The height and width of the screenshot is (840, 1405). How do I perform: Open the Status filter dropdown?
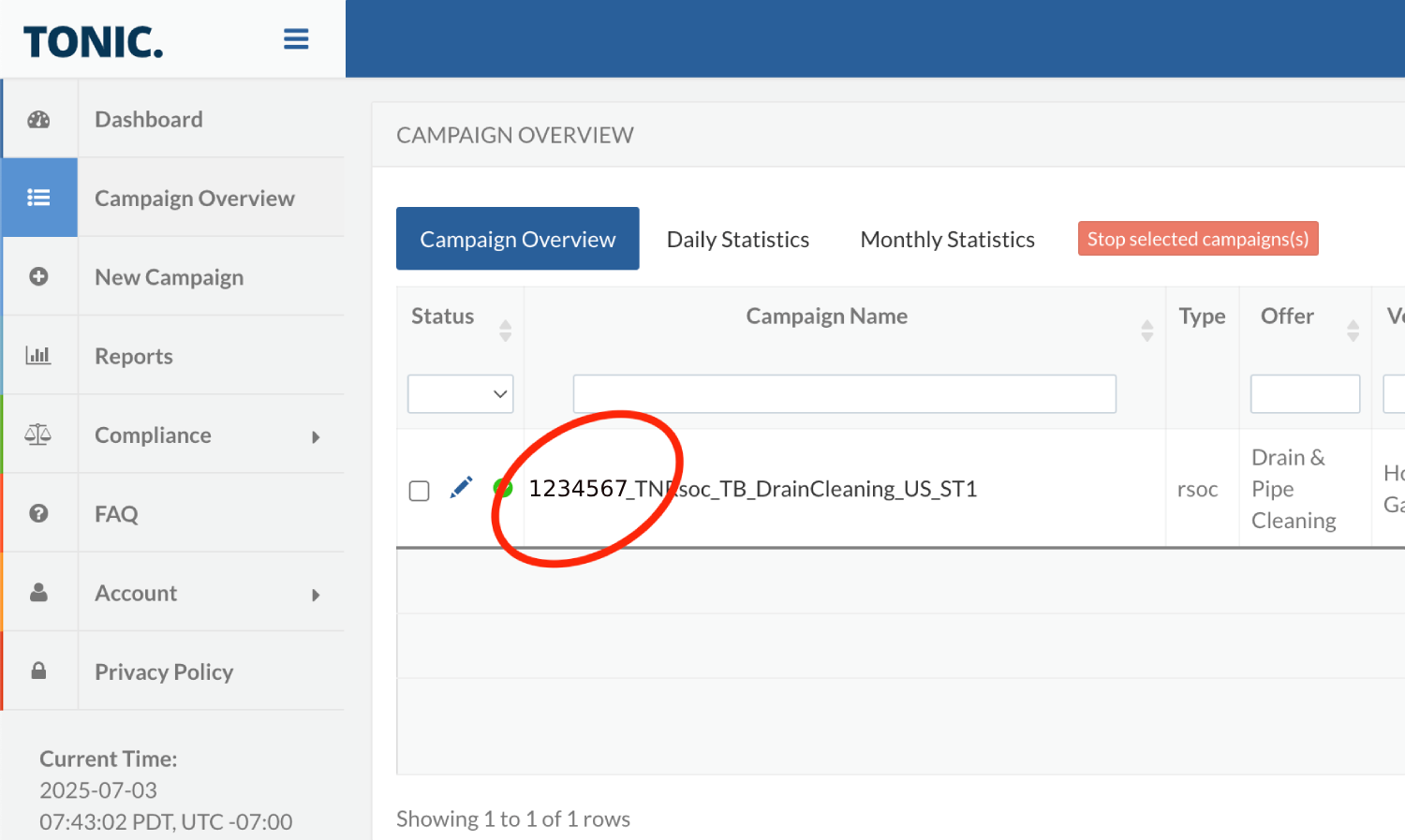(x=461, y=394)
